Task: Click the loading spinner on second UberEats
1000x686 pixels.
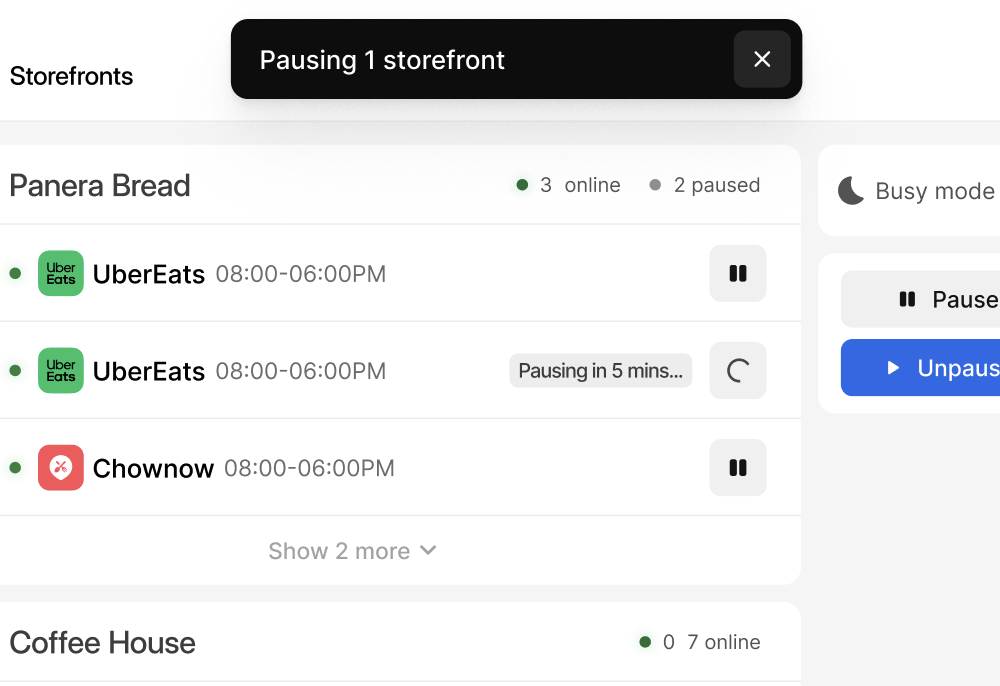Action: [x=738, y=370]
